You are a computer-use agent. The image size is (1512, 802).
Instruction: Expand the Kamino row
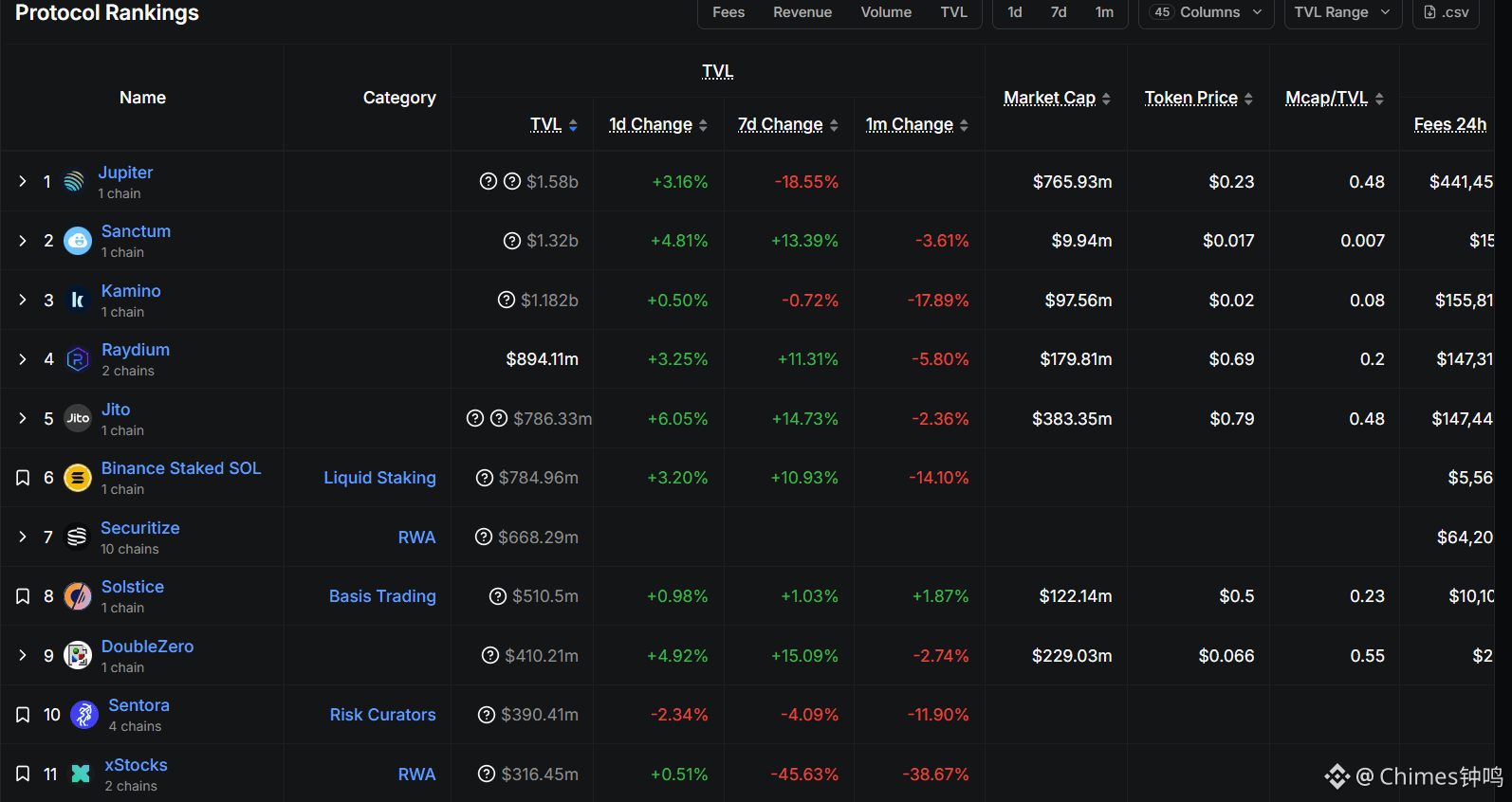[23, 301]
